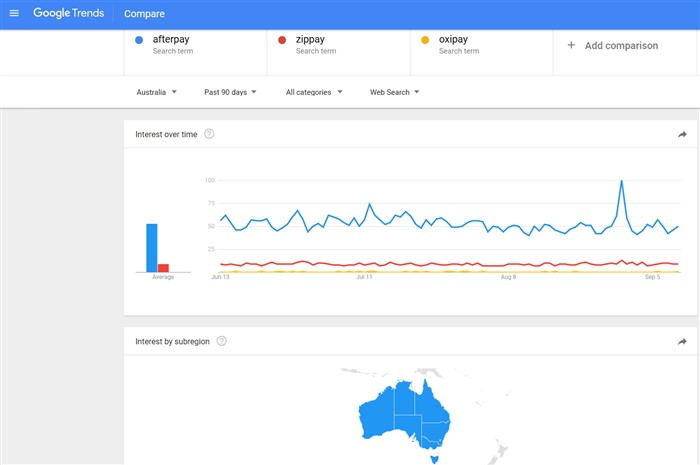Click the red zippay average bar
Screen dimensions: 700x465
point(163,268)
